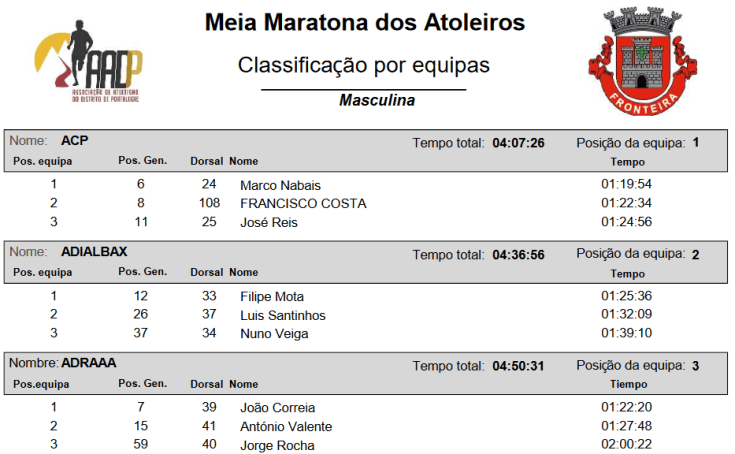Select Nuno Veiga's time 01:39:10
The height and width of the screenshot is (454, 735).
626,333
